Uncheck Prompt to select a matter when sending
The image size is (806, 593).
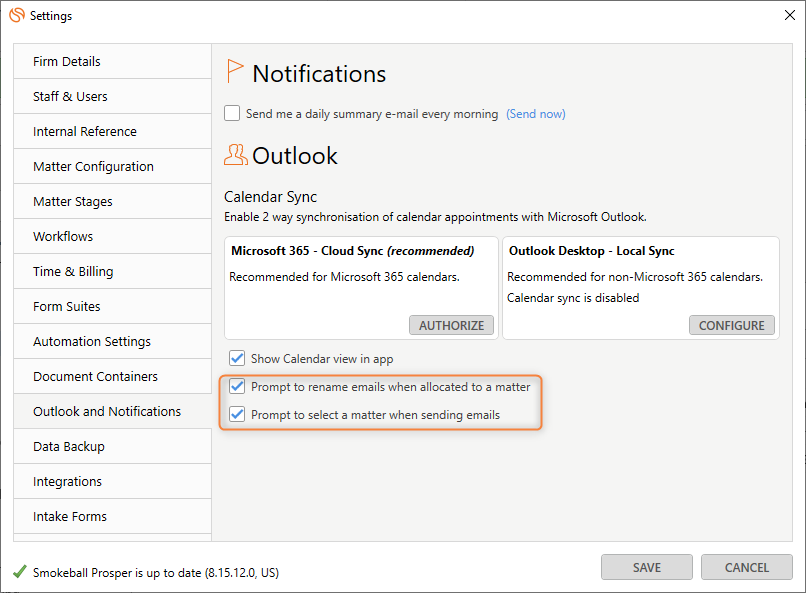pos(237,414)
